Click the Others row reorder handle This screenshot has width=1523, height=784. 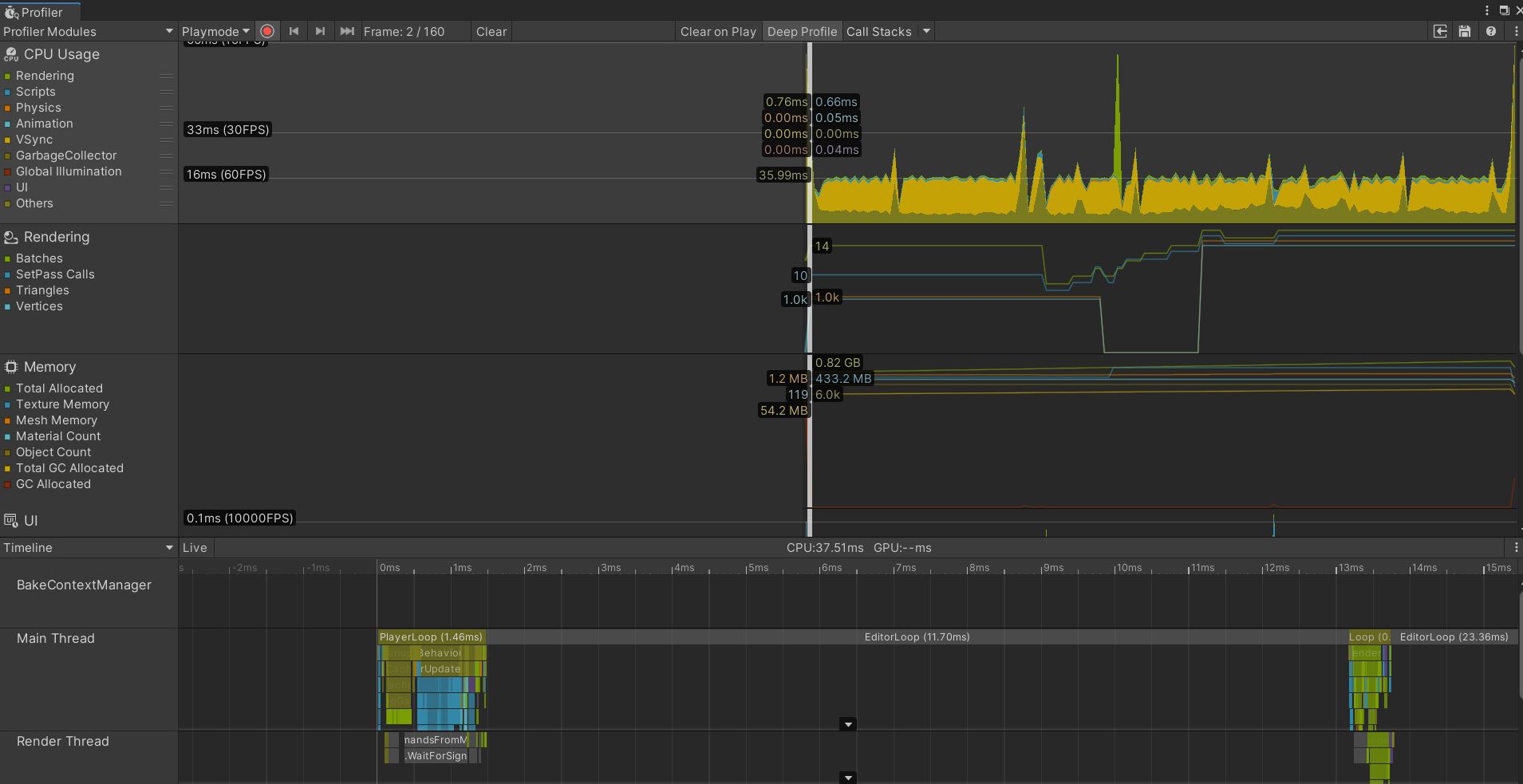(166, 203)
